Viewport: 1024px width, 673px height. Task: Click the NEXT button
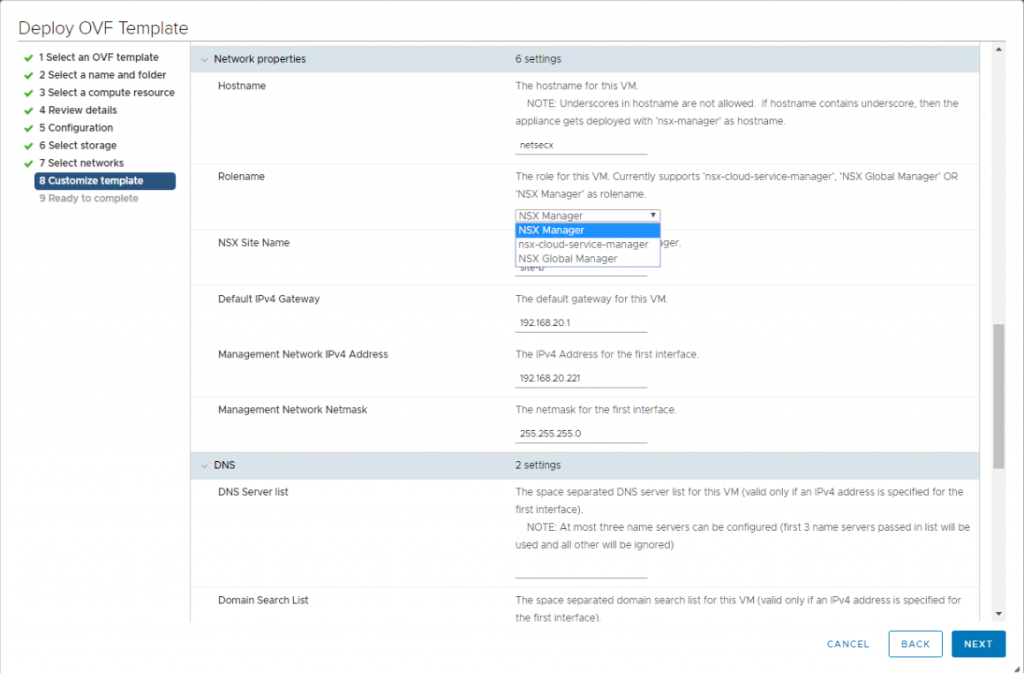click(978, 644)
